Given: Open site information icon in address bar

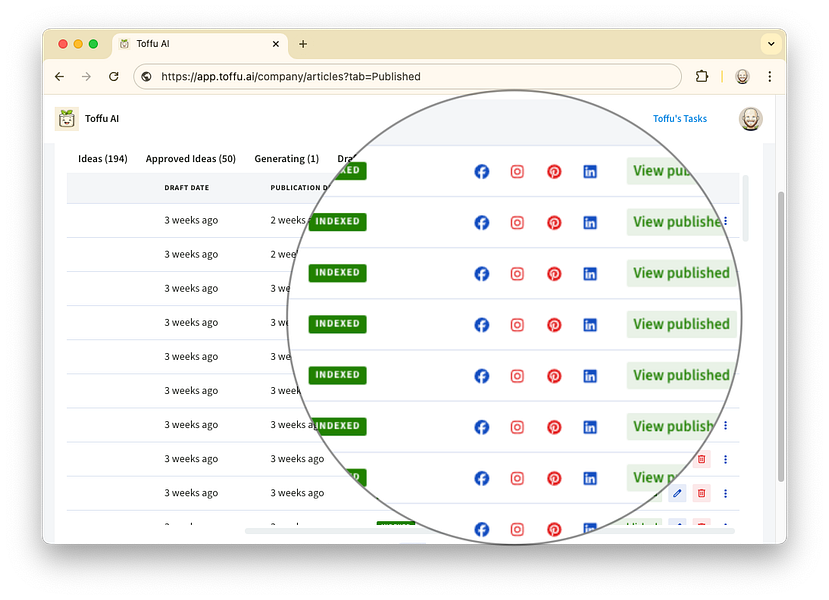Looking at the screenshot, I should pos(146,77).
